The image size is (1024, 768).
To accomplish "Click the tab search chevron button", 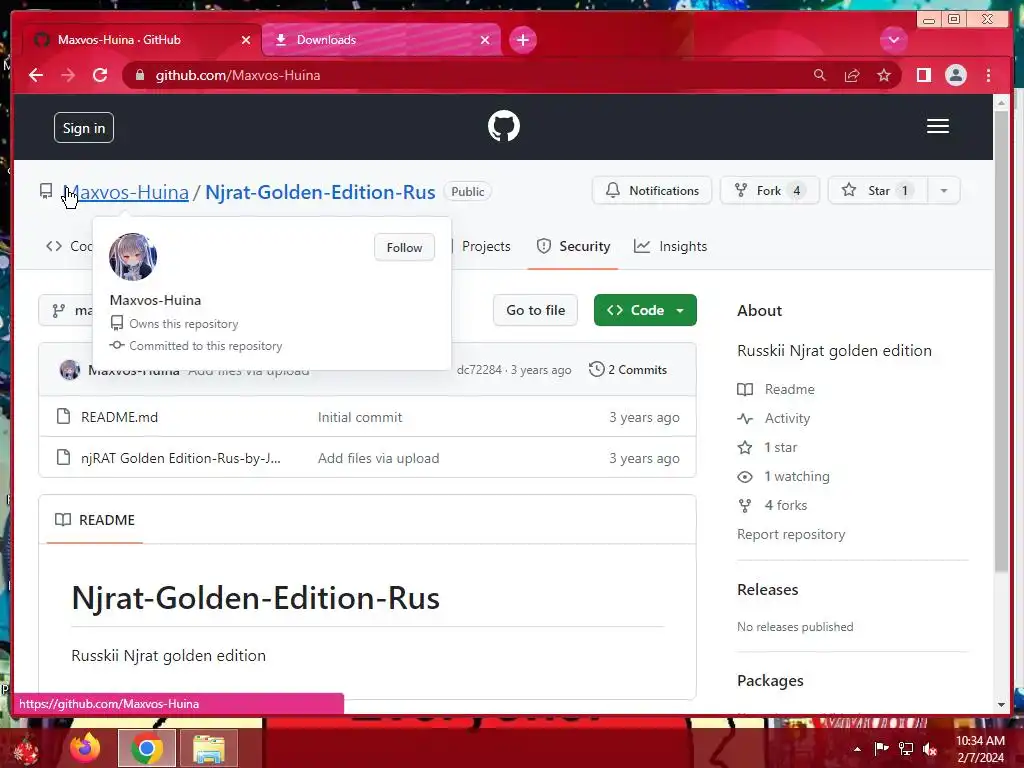I will pyautogui.click(x=893, y=40).
